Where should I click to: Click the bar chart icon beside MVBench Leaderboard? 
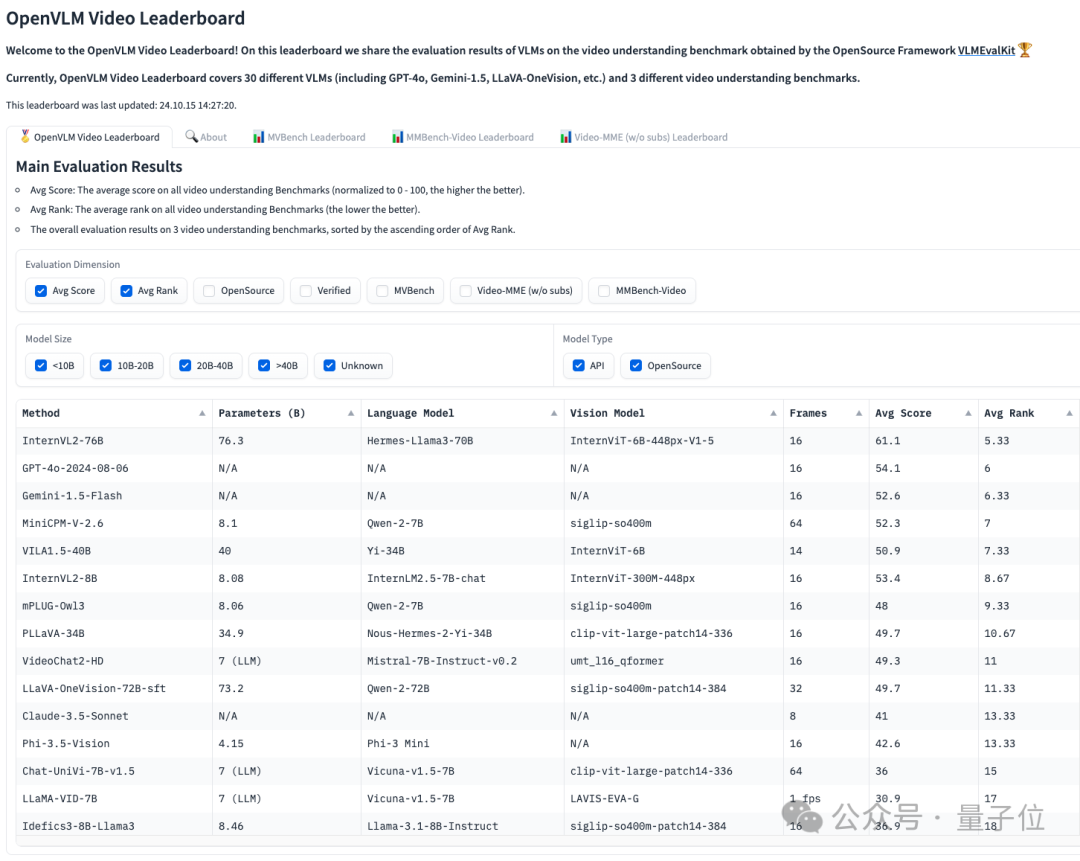click(258, 137)
